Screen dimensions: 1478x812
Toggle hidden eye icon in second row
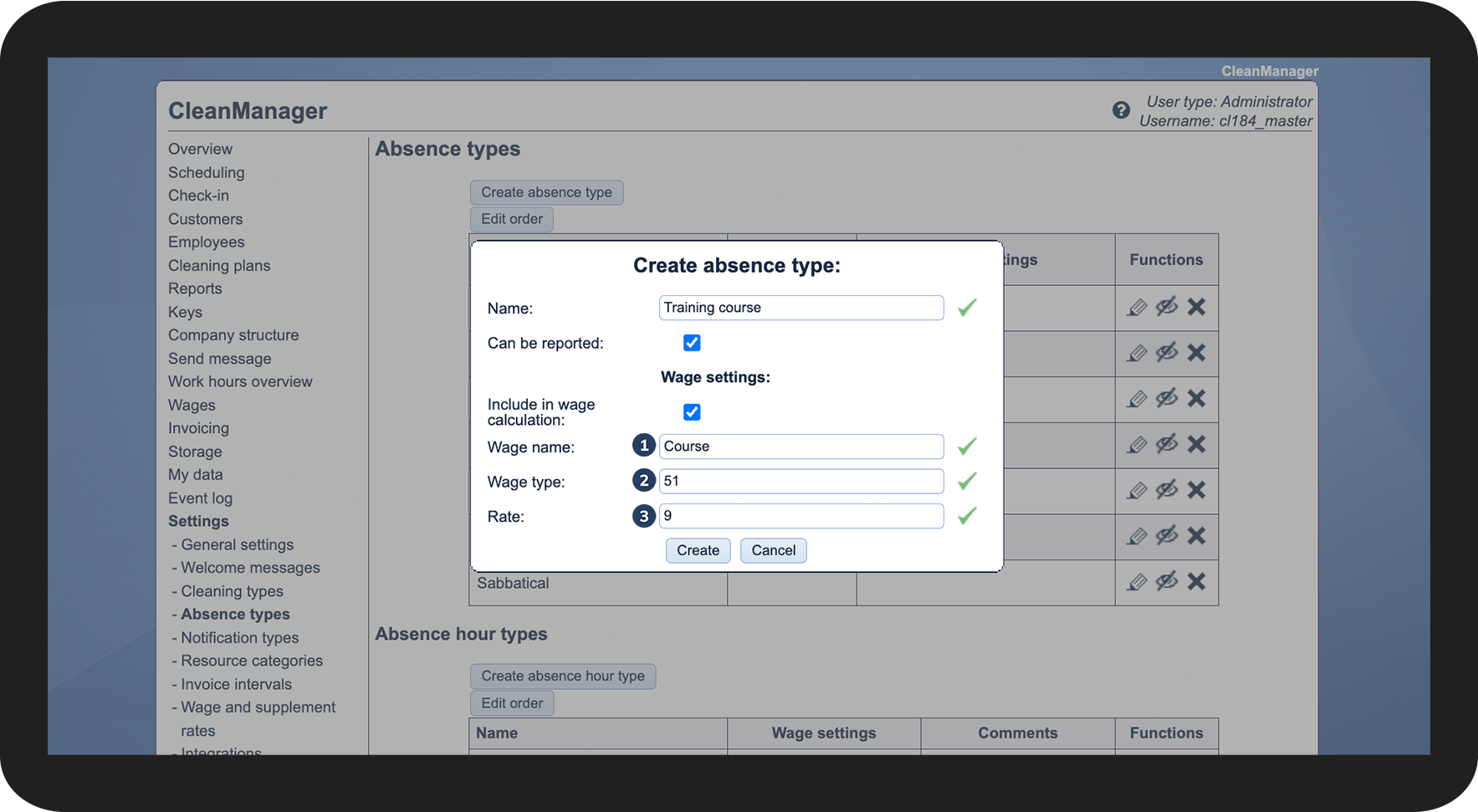[1167, 353]
